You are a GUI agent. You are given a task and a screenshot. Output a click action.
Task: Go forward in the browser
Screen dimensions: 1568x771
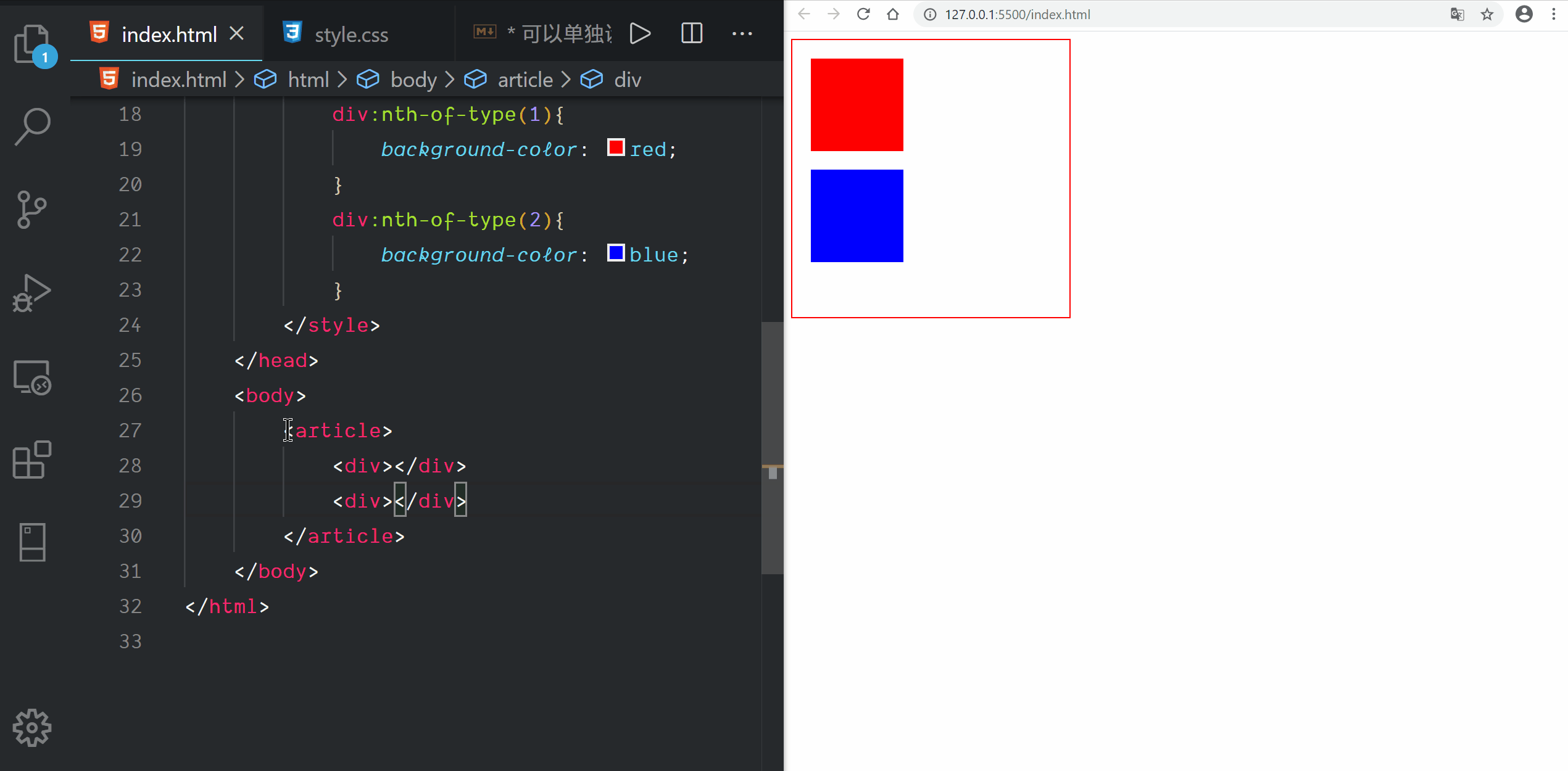833,14
